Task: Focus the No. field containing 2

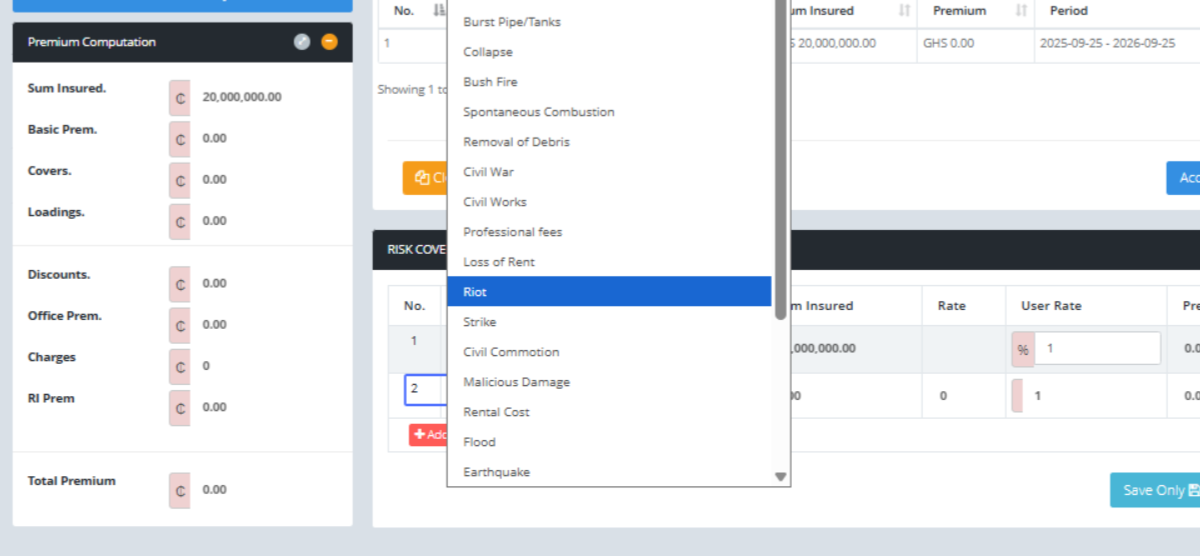Action: (424, 389)
